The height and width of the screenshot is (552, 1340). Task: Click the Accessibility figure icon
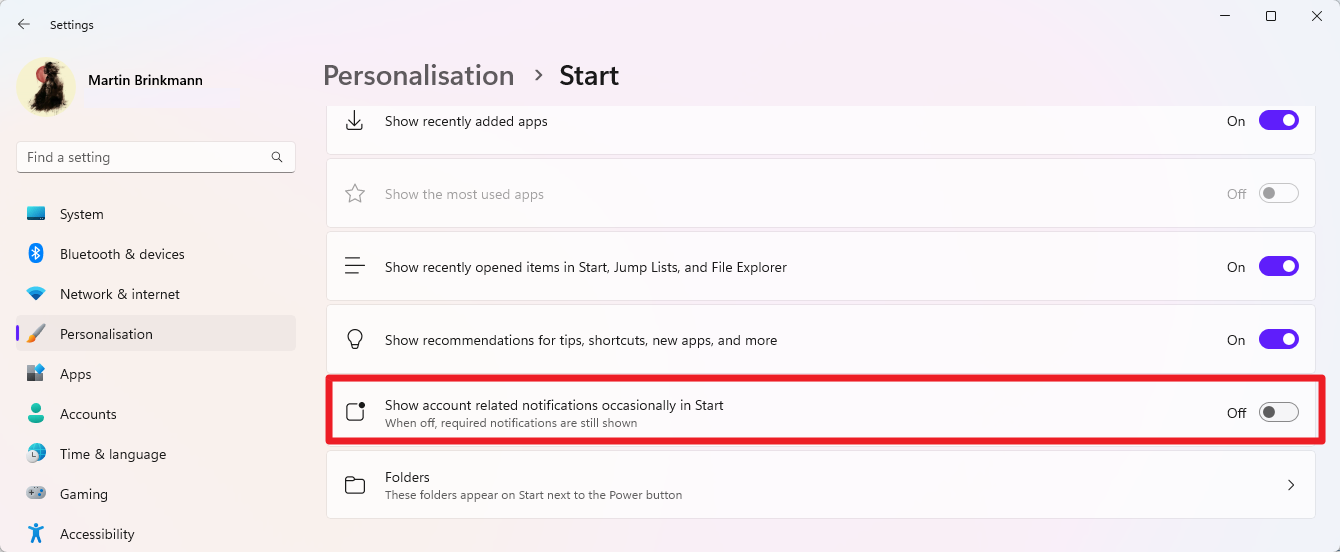pos(36,534)
